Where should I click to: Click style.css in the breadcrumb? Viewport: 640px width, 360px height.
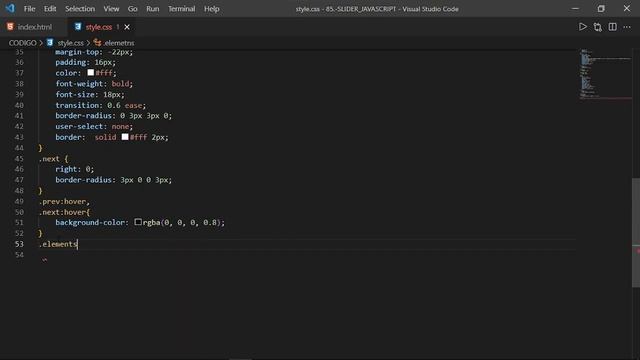click(x=70, y=42)
